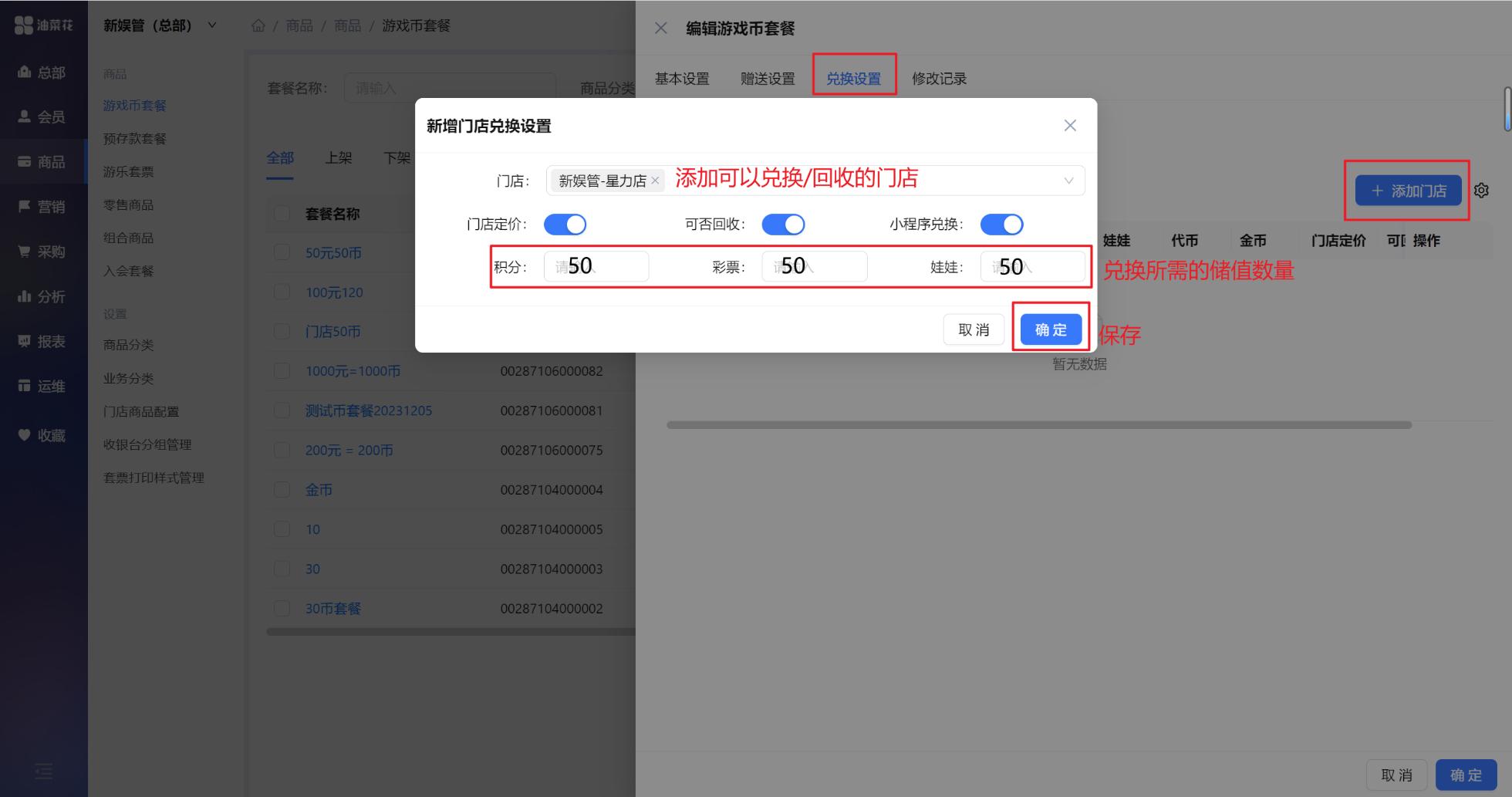Click product code 00287106000082
Image resolution: width=1512 pixels, height=797 pixels.
coord(552,371)
